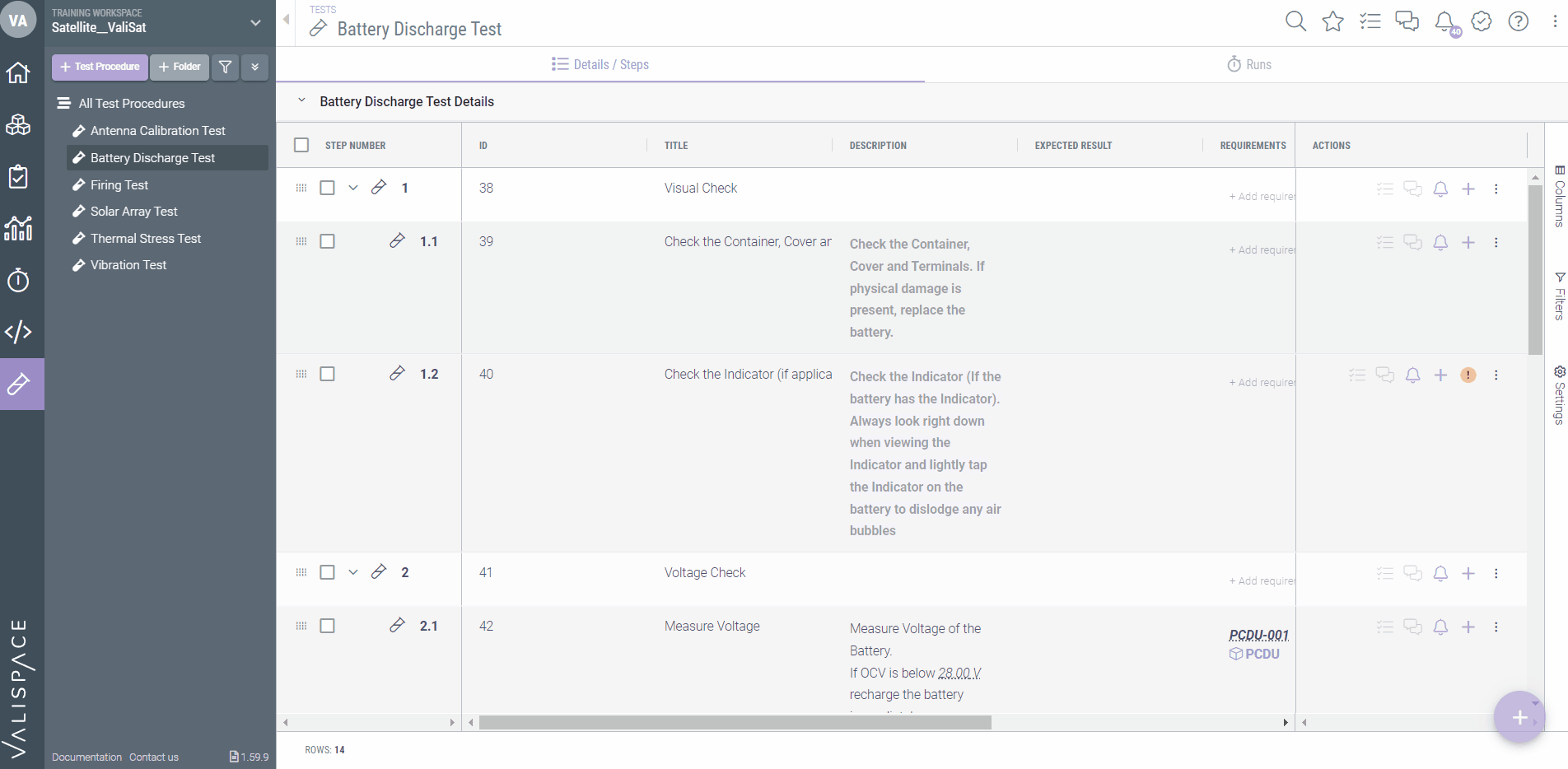Open the notifications bell in header
The image size is (1568, 769).
[x=1444, y=21]
